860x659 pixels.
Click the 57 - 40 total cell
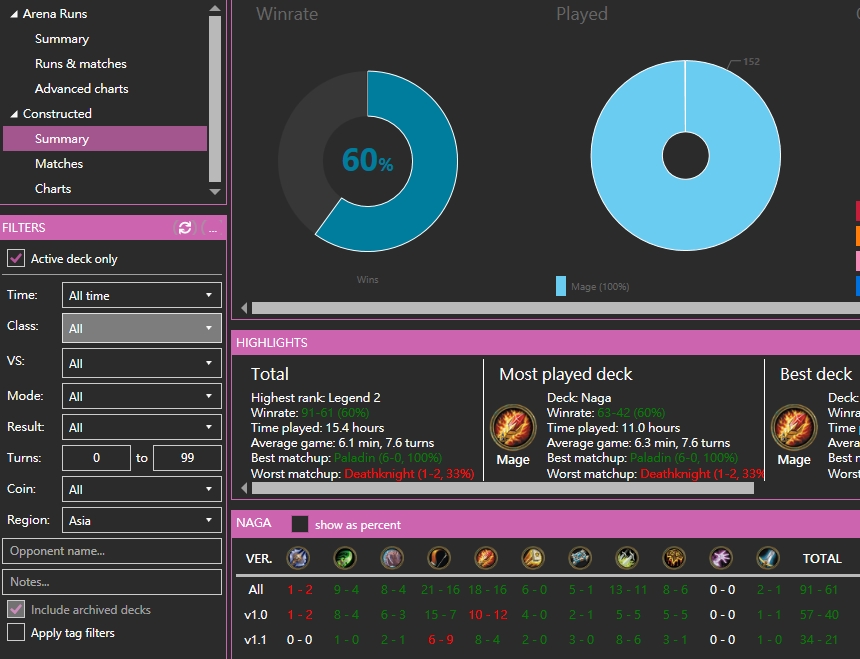[819, 615]
